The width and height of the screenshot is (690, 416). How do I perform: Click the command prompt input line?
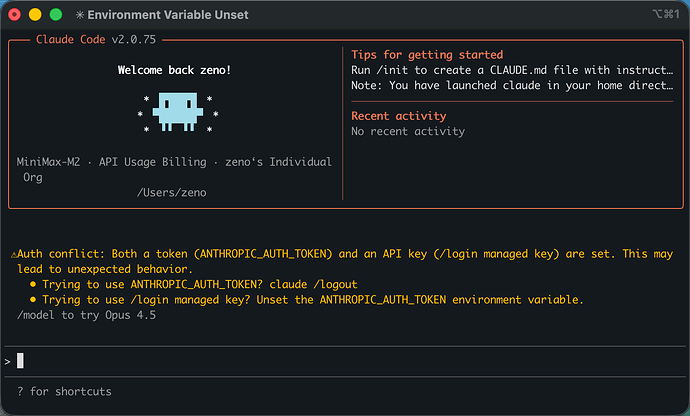(x=345, y=361)
